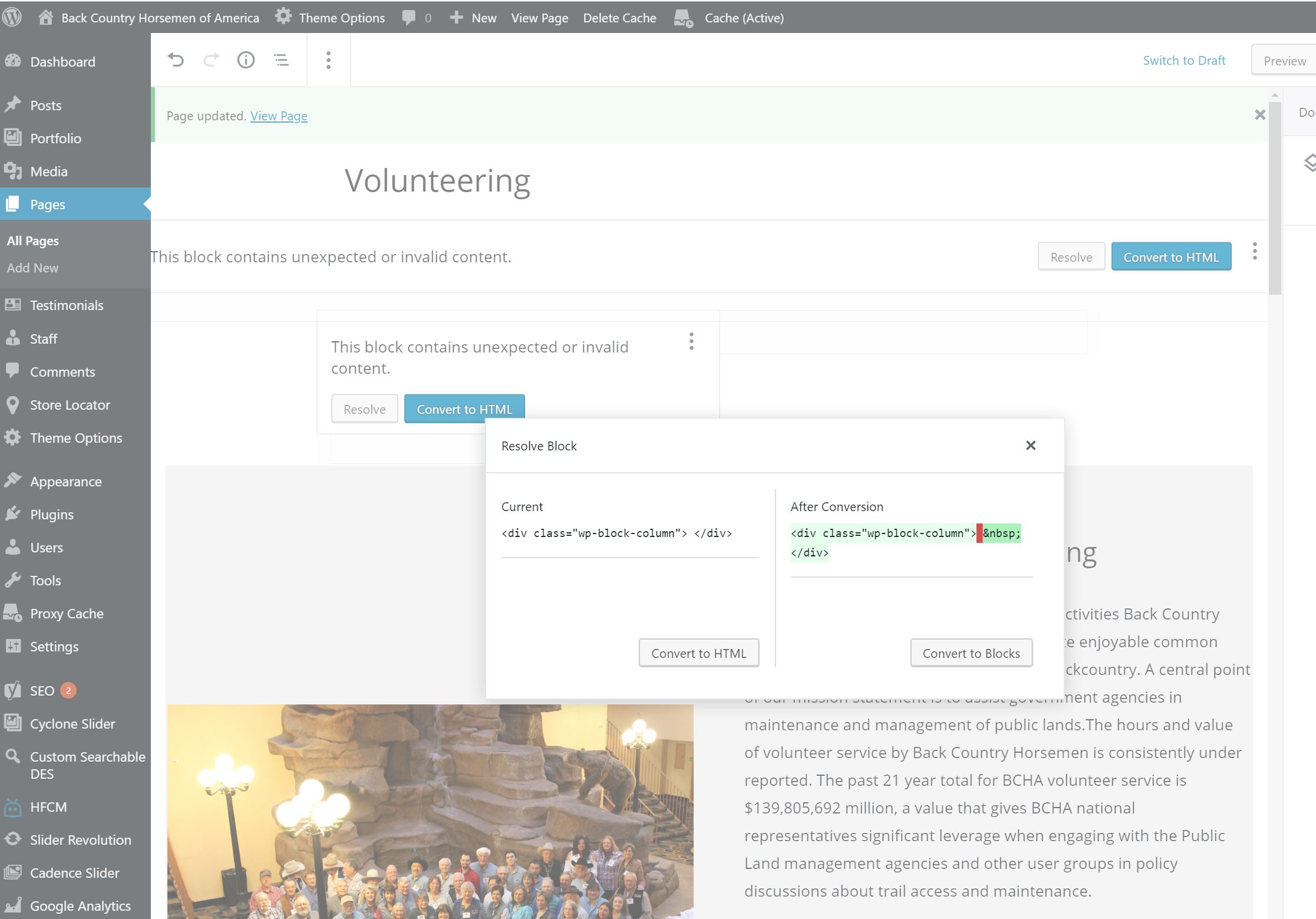Click the editor's vertical scrollbar thumb
Image resolution: width=1316 pixels, height=919 pixels.
tap(1275, 198)
